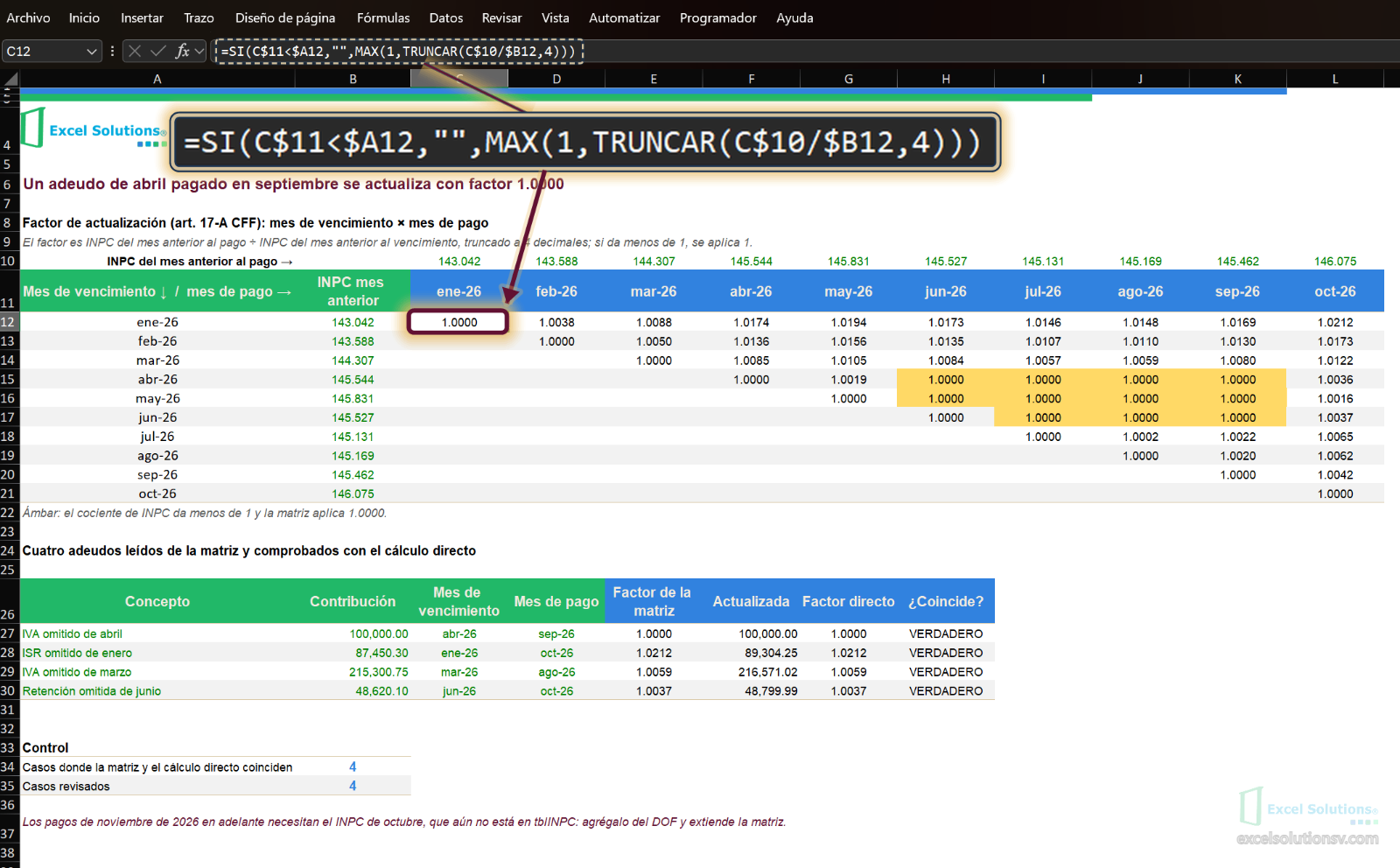Open the Automatizar tab

pos(625,17)
